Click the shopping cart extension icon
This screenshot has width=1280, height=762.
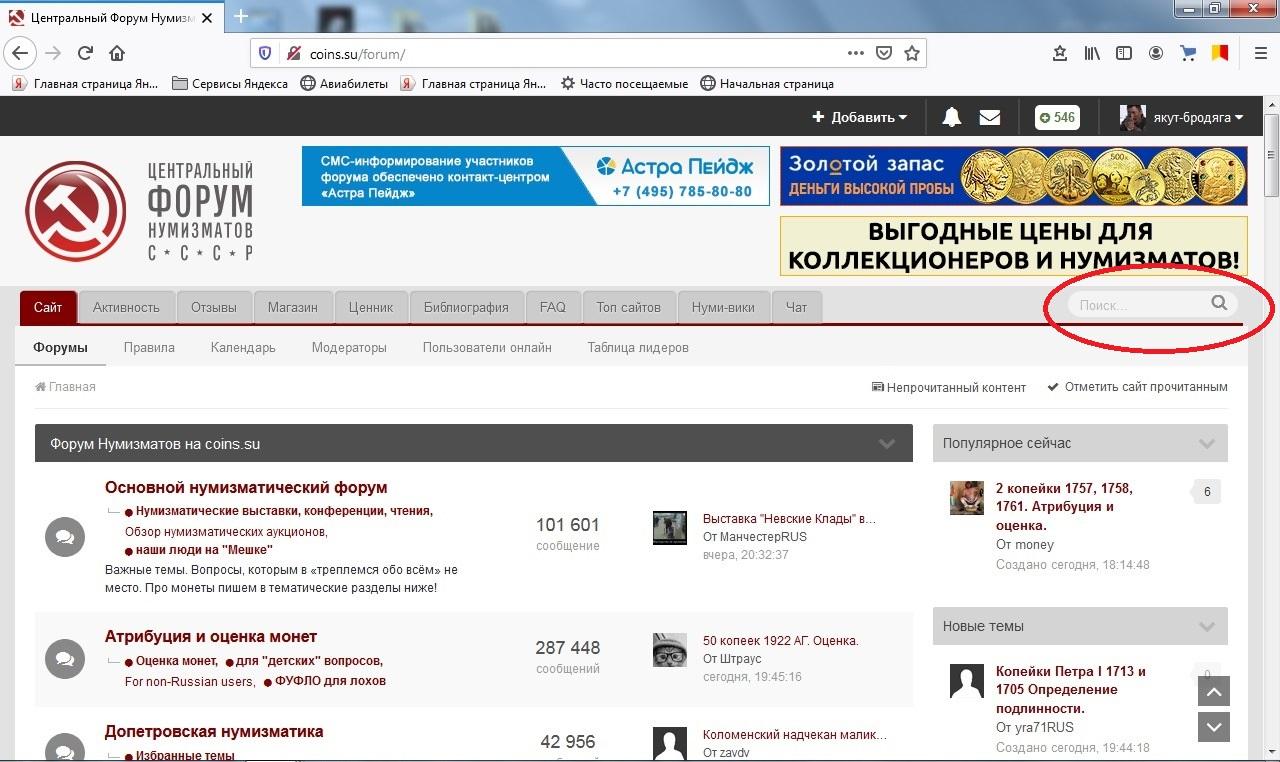pos(1188,53)
